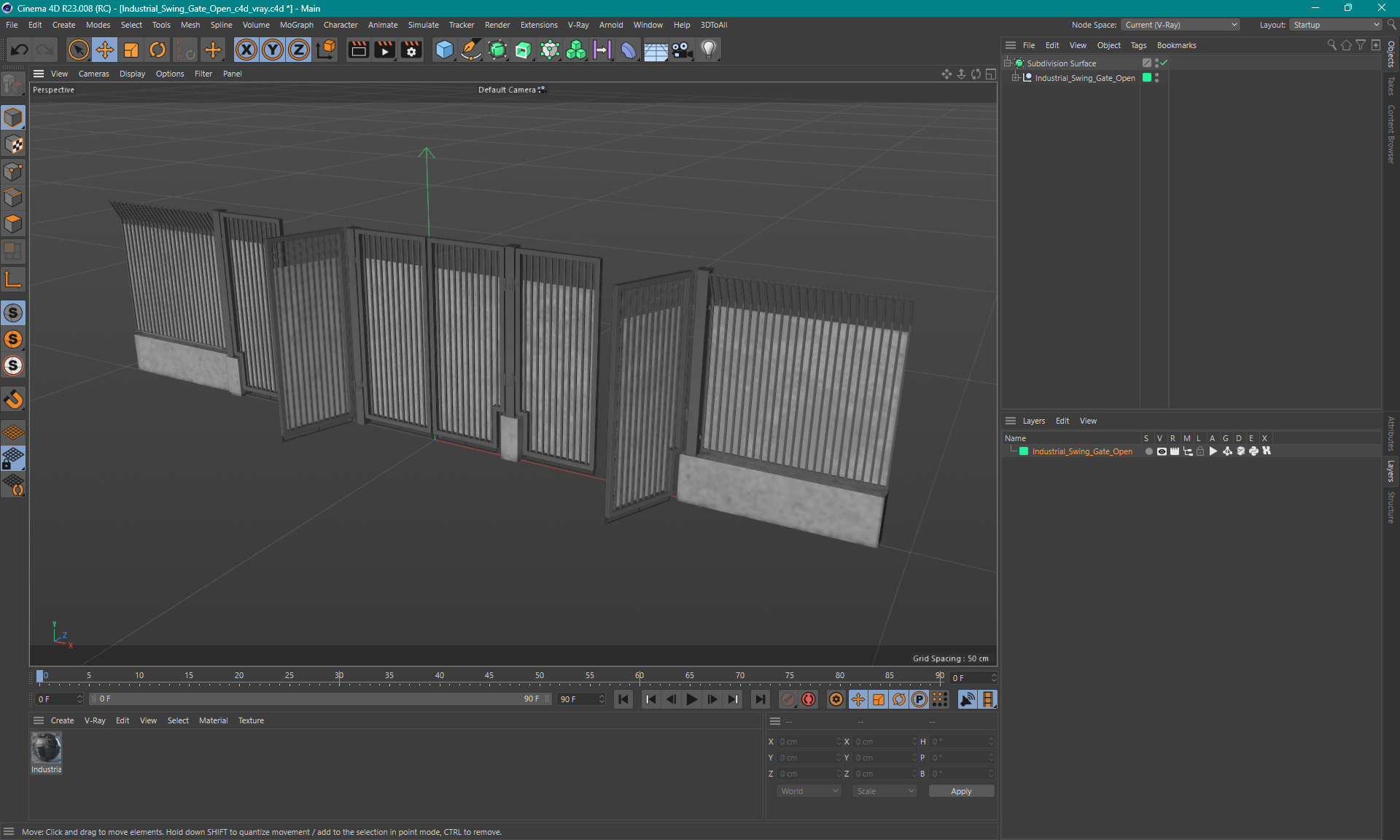Image resolution: width=1400 pixels, height=840 pixels.
Task: Open the viewport hamburger menu
Action: [x=39, y=74]
